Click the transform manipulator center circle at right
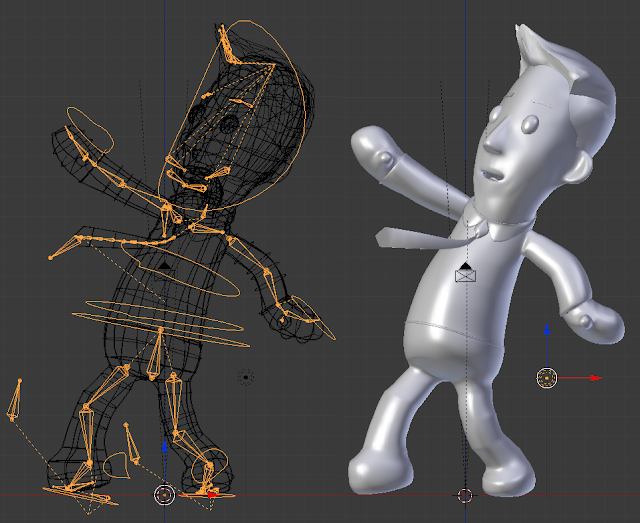 pos(547,378)
